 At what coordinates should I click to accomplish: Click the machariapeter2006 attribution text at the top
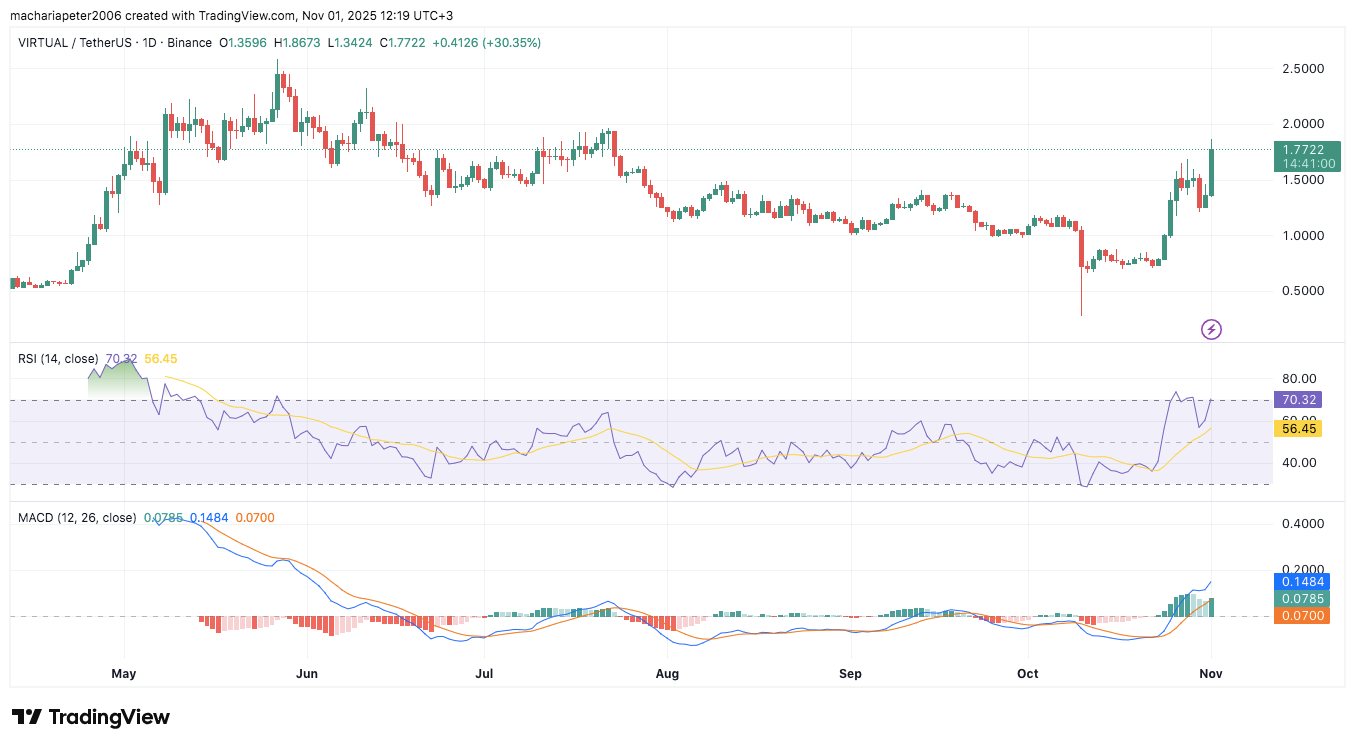[64, 16]
